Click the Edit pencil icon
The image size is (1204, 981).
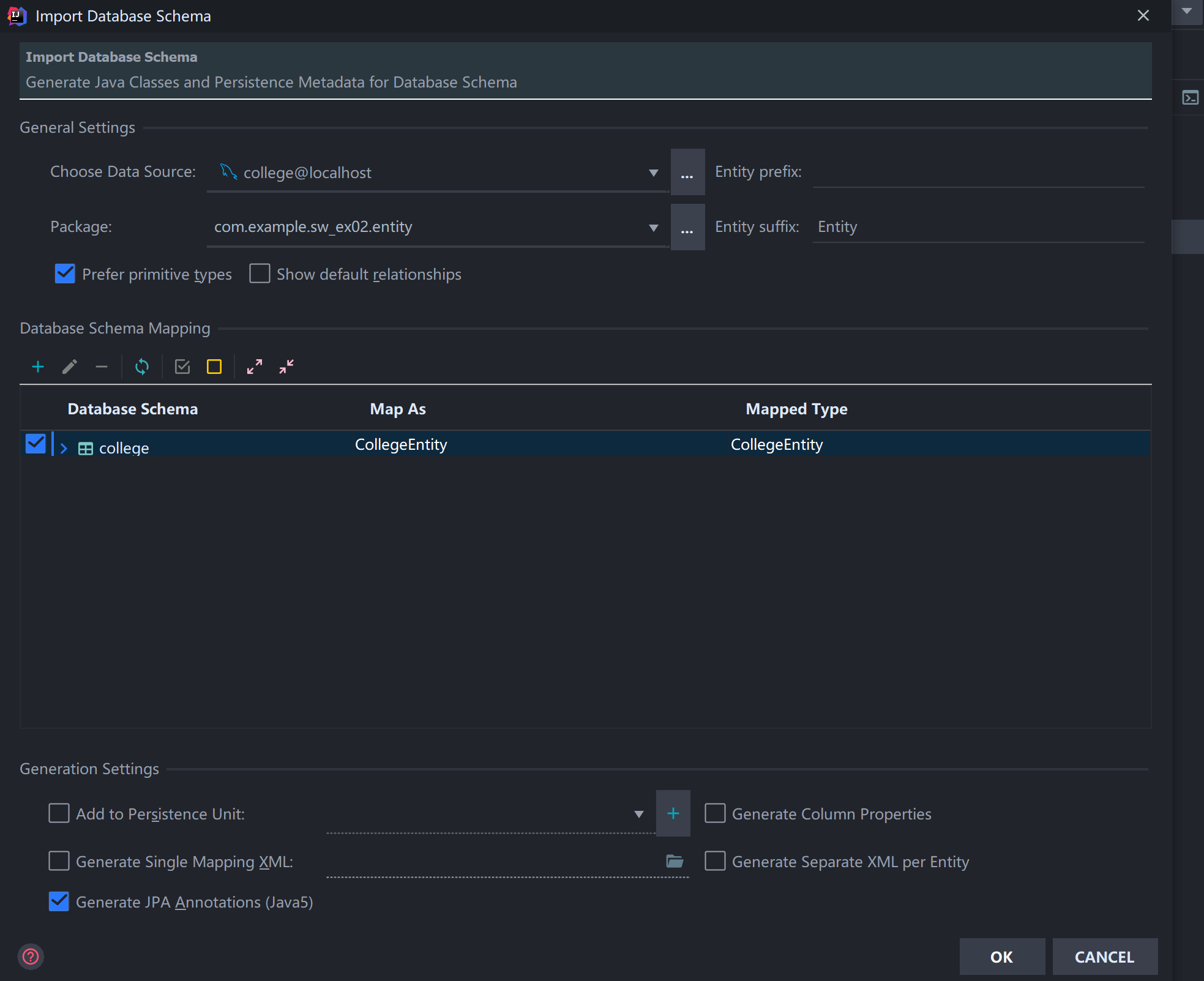click(70, 367)
